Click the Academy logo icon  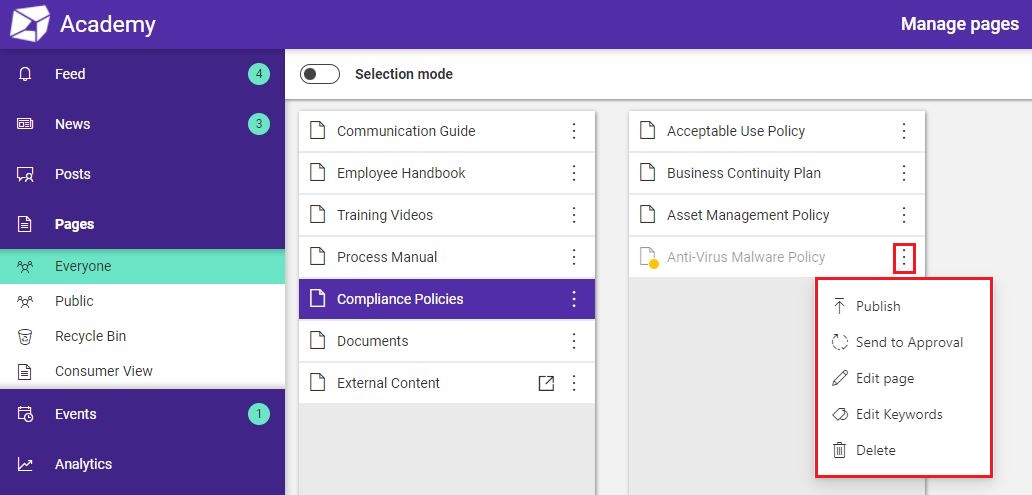[x=30, y=24]
